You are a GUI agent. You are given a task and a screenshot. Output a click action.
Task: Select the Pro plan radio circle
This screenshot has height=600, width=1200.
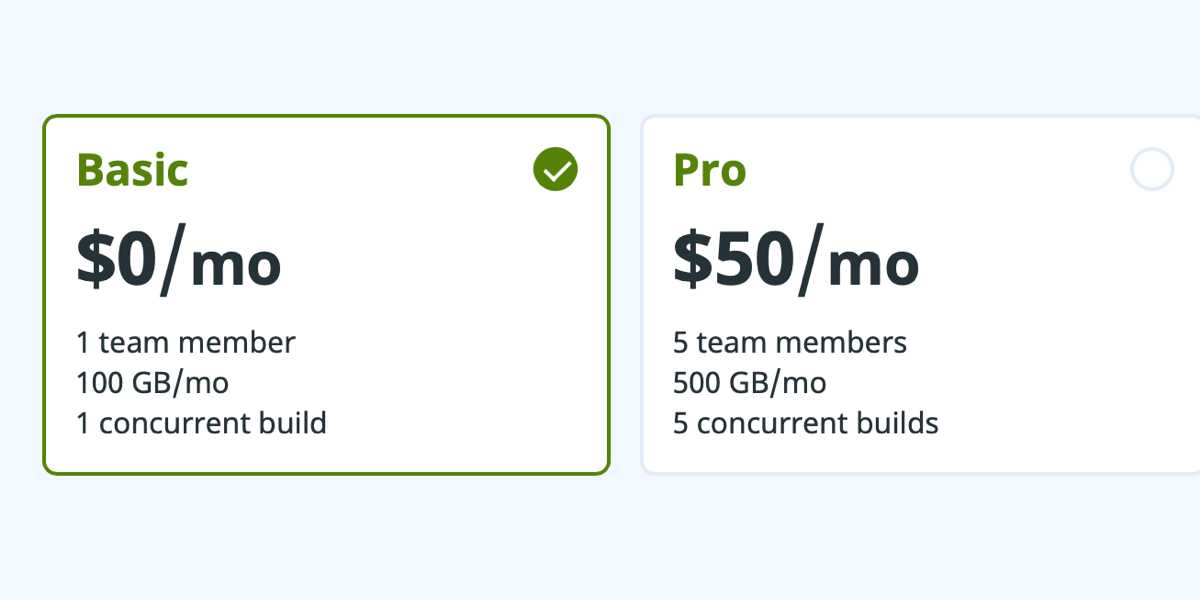pos(1151,170)
